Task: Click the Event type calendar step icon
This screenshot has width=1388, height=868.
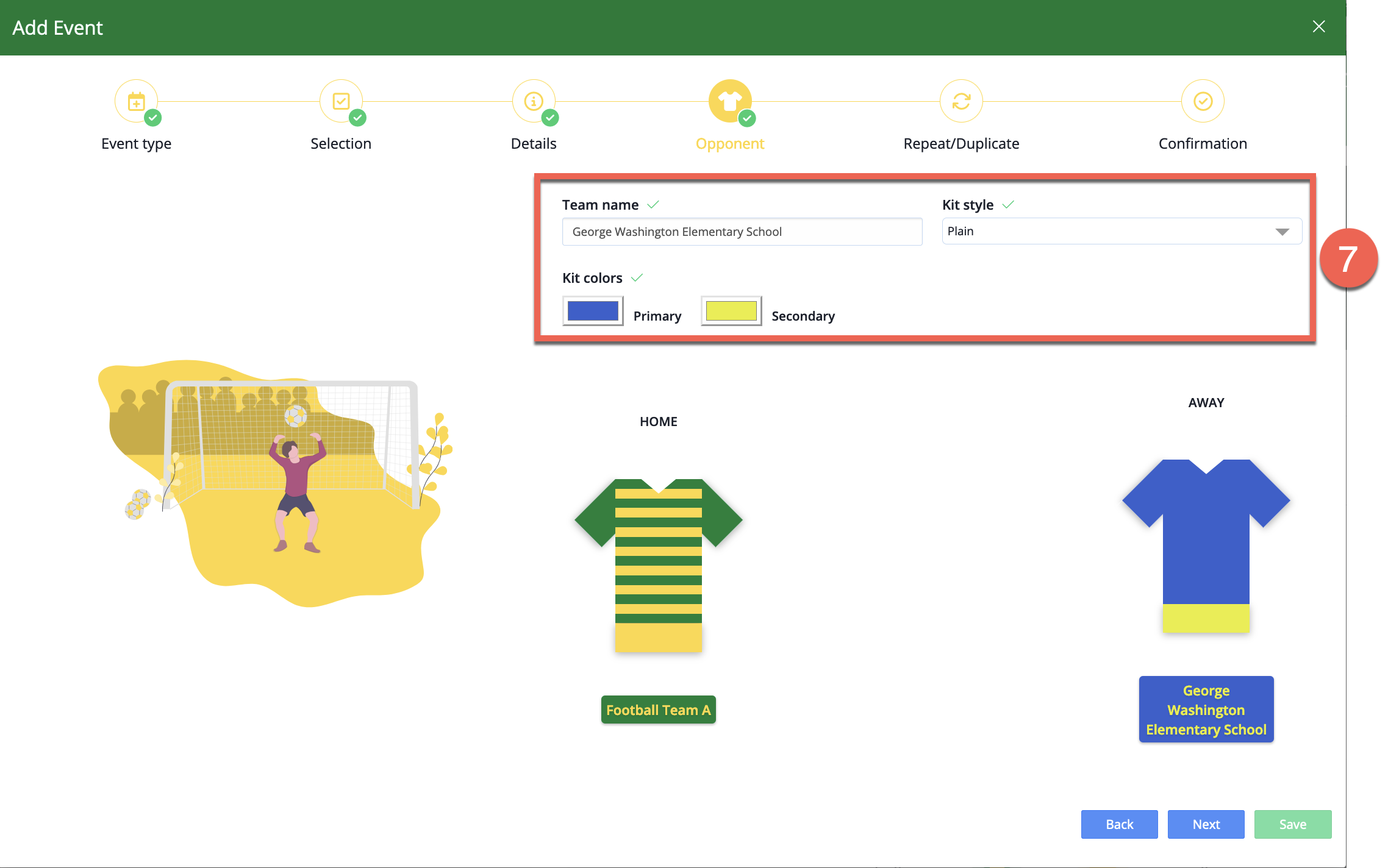Action: [136, 101]
